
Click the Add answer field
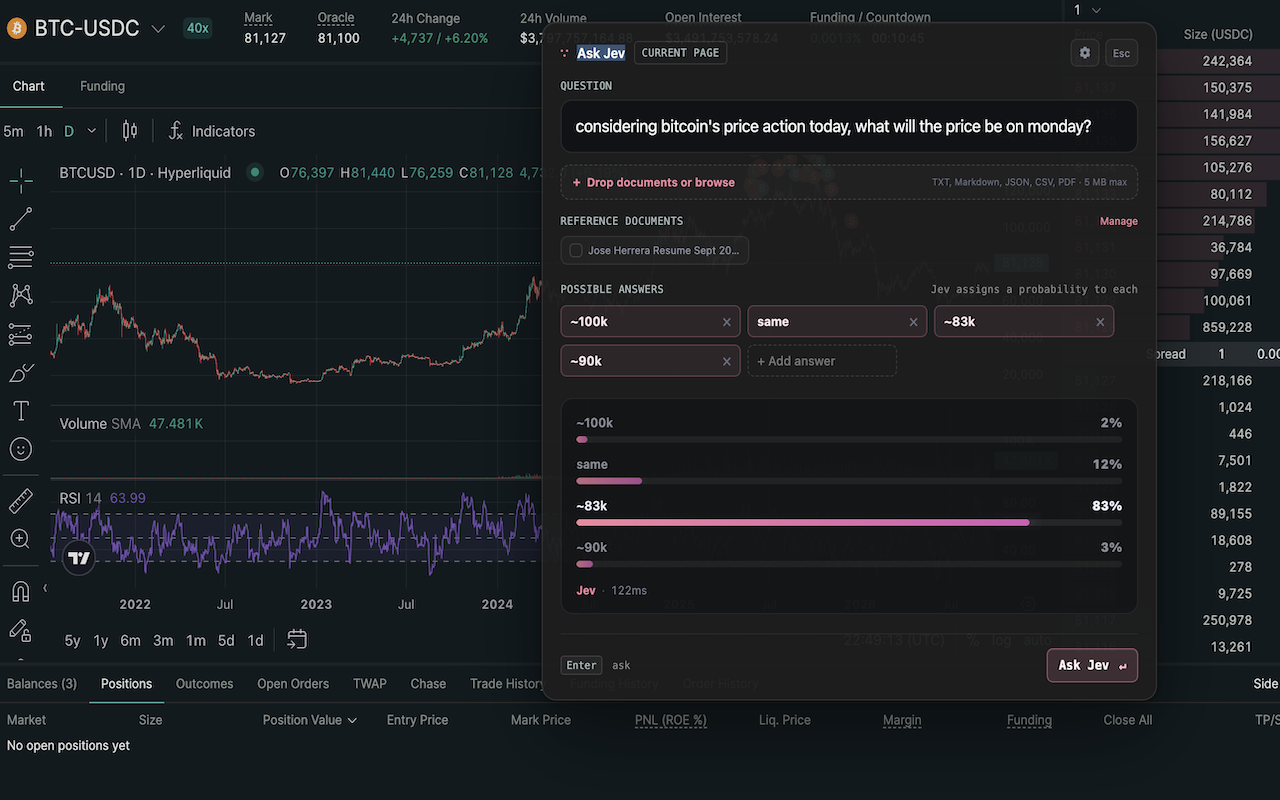tap(822, 361)
